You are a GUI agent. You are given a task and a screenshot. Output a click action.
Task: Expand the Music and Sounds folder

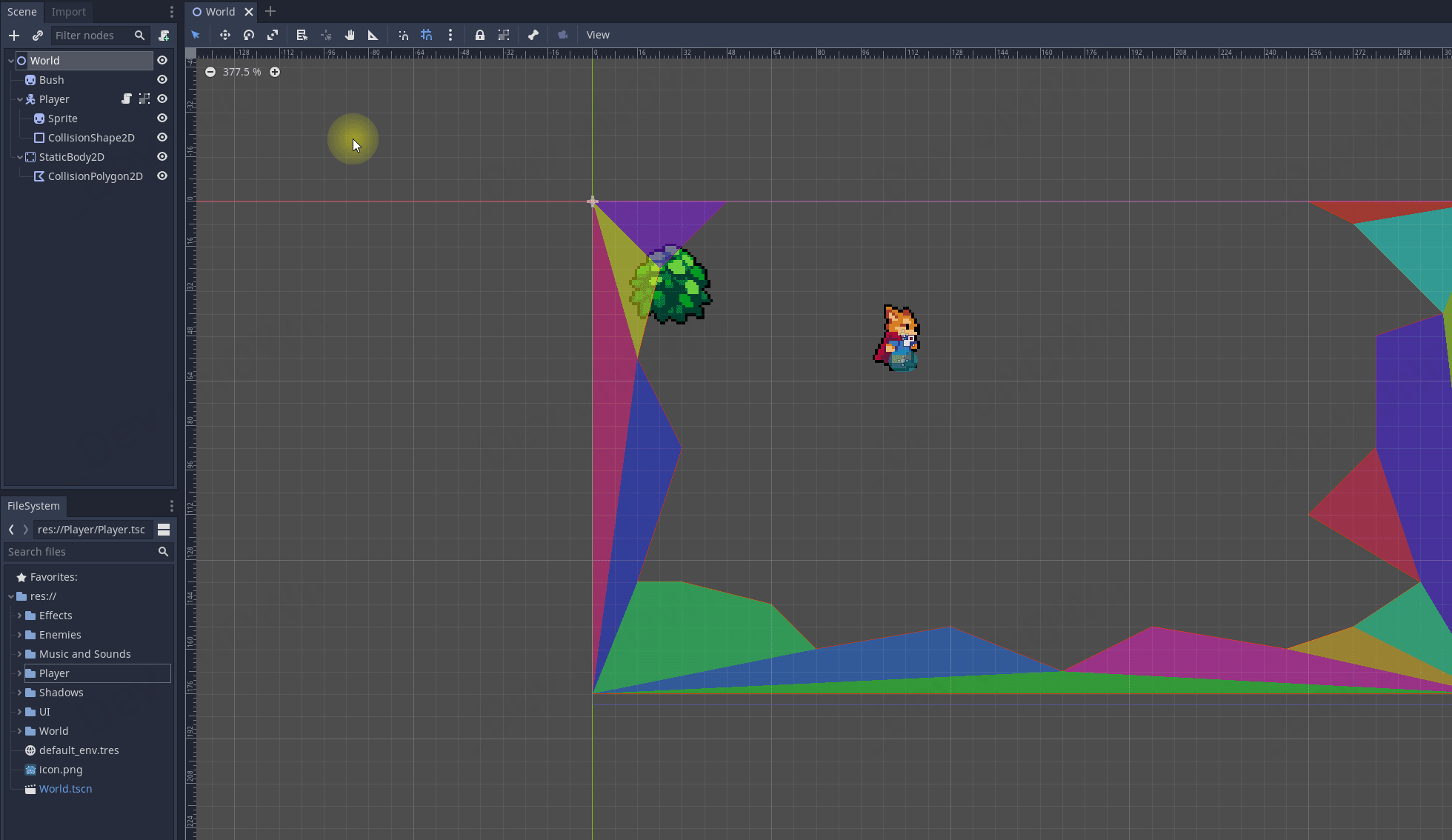(19, 654)
